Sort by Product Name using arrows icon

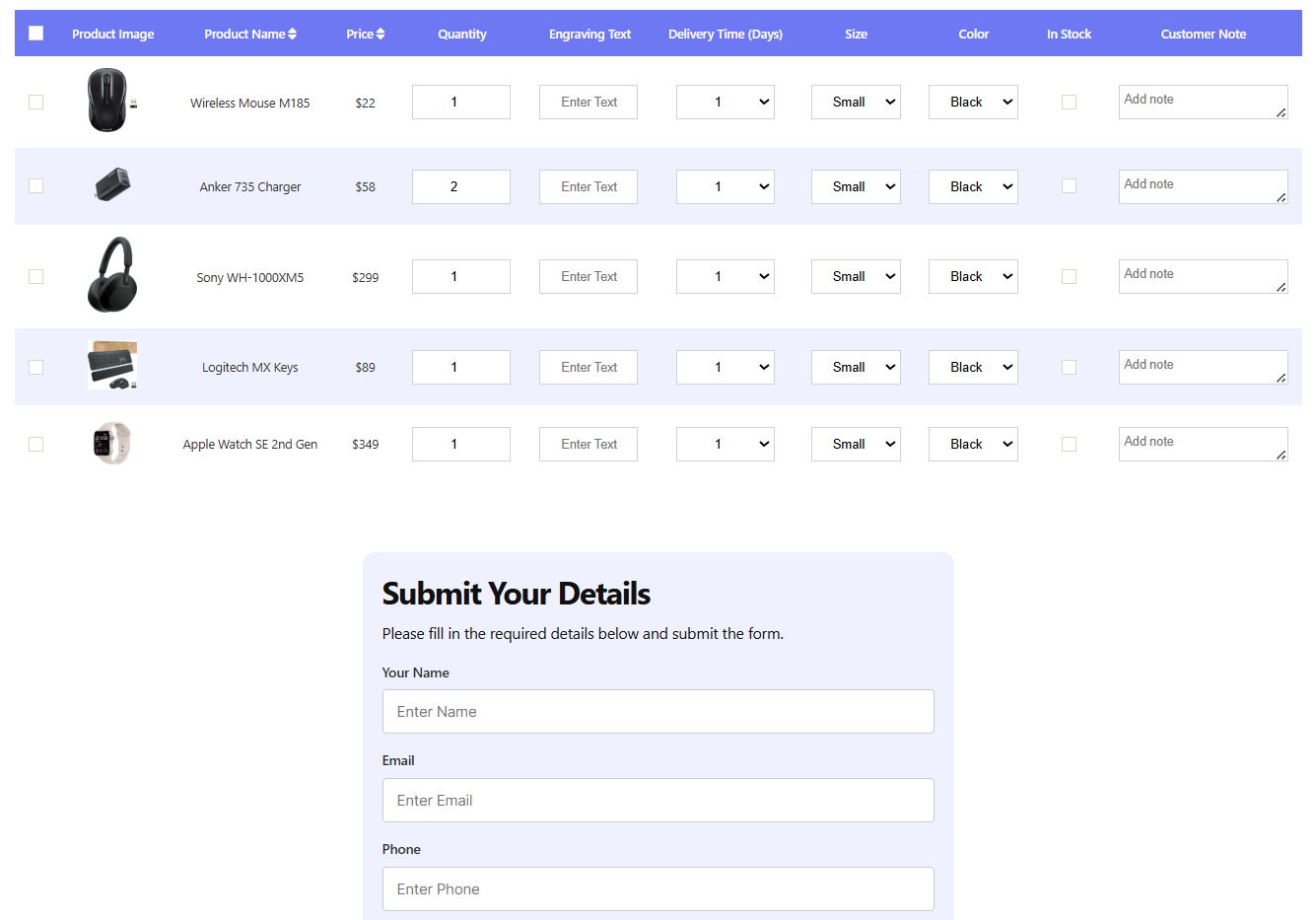[293, 34]
